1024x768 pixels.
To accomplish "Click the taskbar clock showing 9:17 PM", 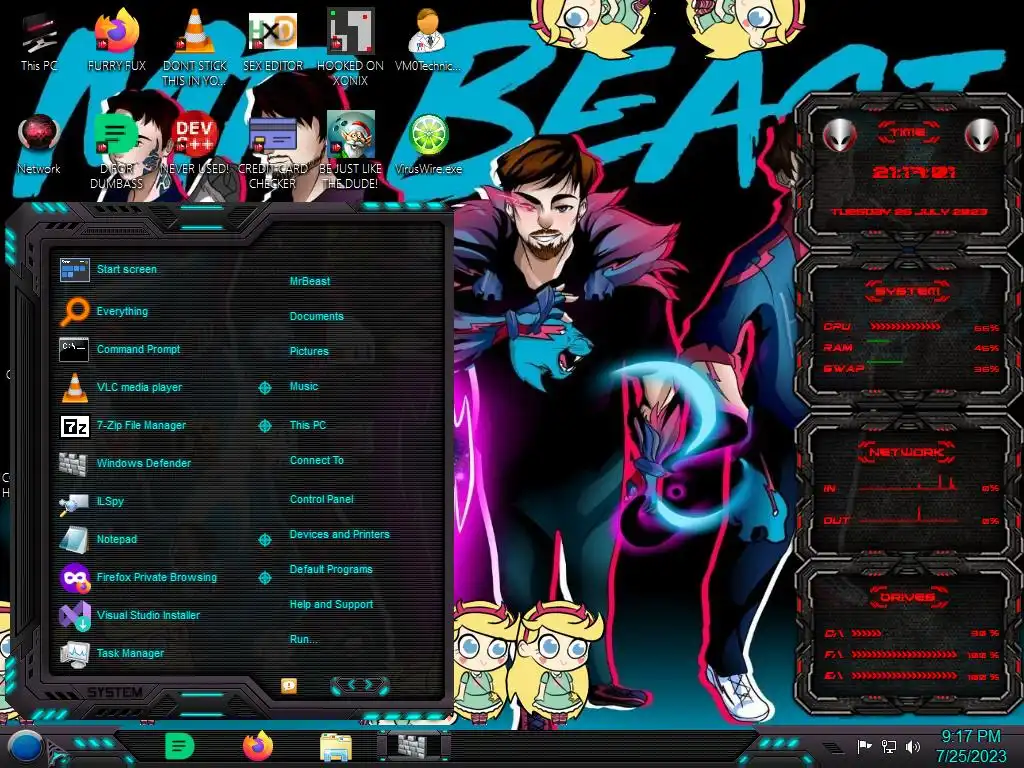I will [x=970, y=746].
